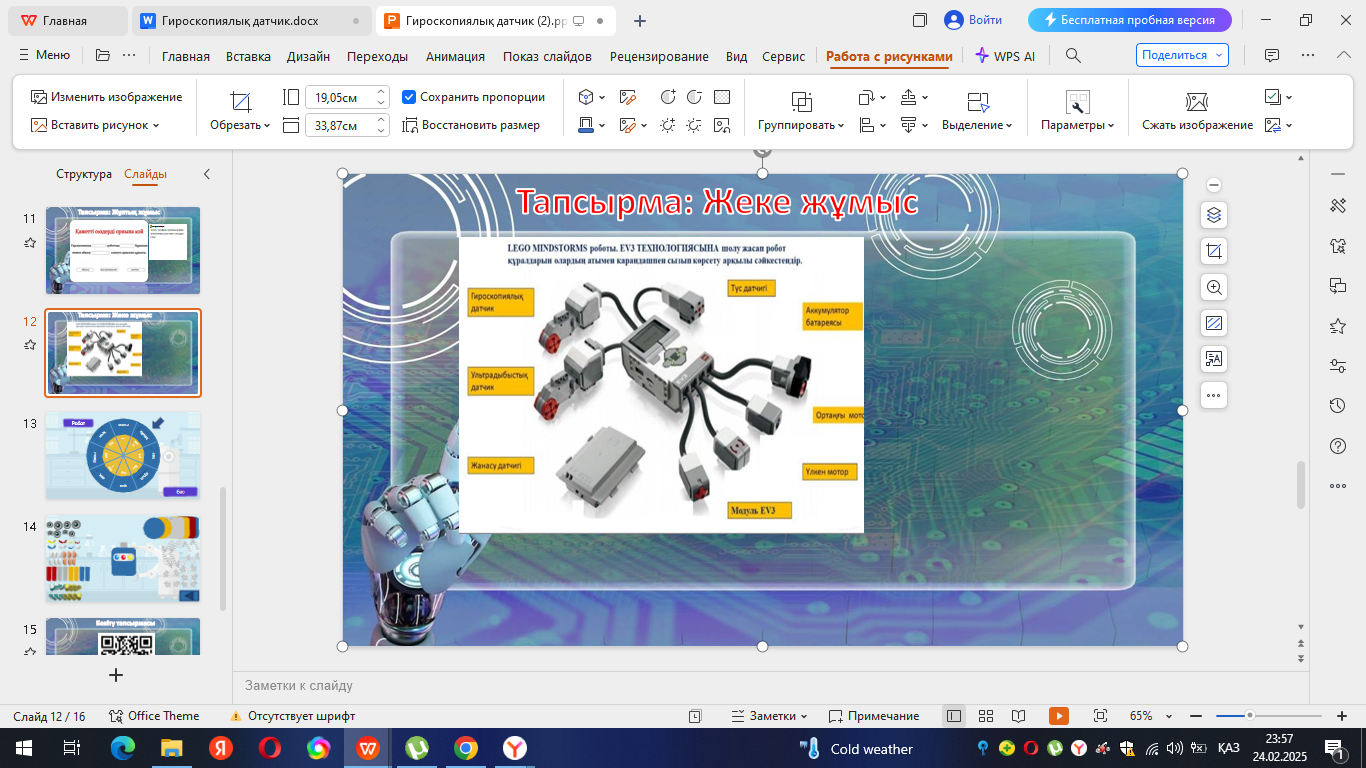Open the help question icon in right sidebar

[1338, 446]
